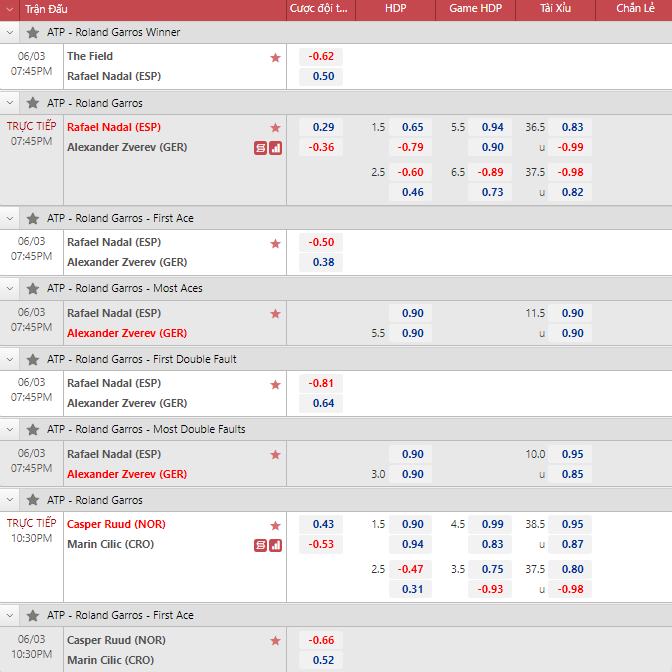Star the The Field vs Rafael Nadal match
The height and width of the screenshot is (672, 672).
point(275,57)
